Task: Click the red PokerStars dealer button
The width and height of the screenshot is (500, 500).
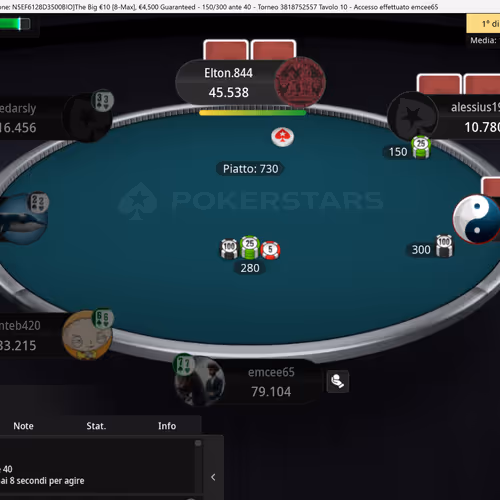Action: (x=282, y=137)
